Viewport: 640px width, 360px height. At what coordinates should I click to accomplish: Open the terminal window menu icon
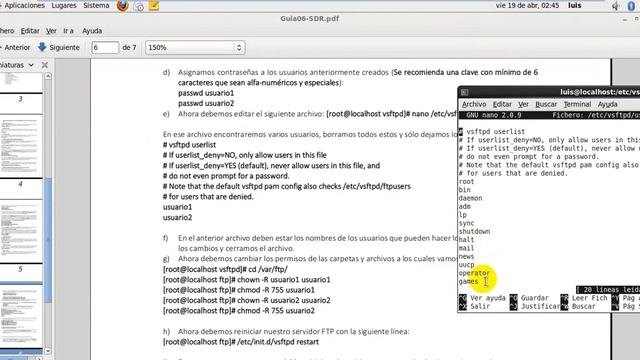pos(464,92)
